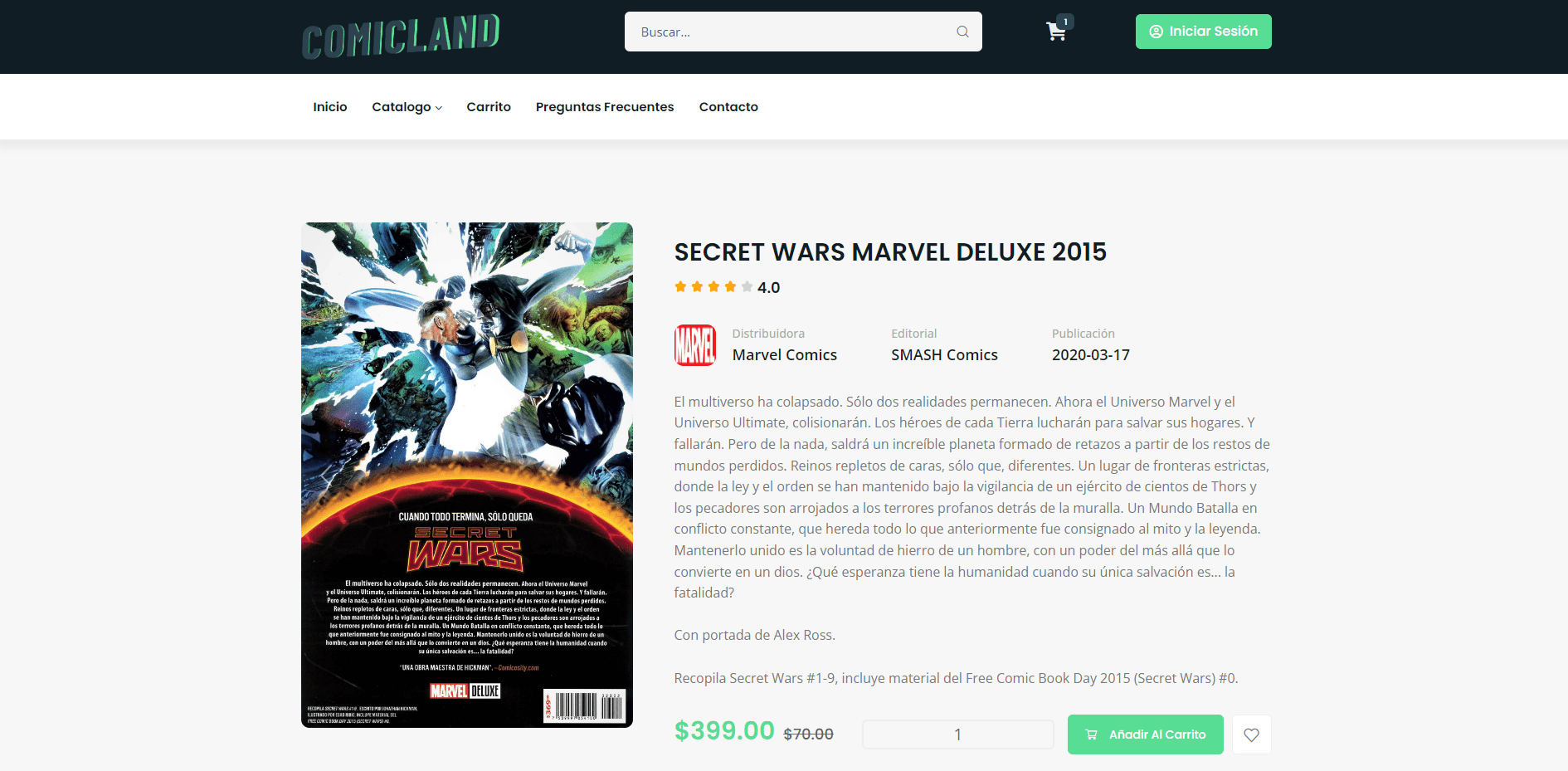Screen dimensions: 1568x771
Task: Click the Marvel Comics distributor name
Action: [785, 355]
